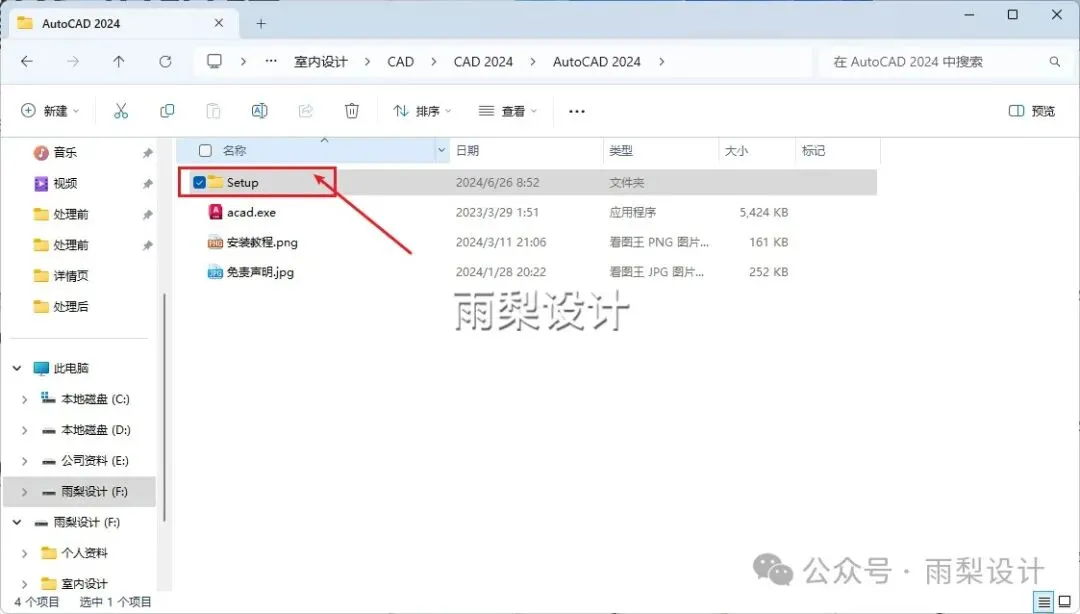Go up one folder level
This screenshot has height=614, width=1080.
(118, 61)
